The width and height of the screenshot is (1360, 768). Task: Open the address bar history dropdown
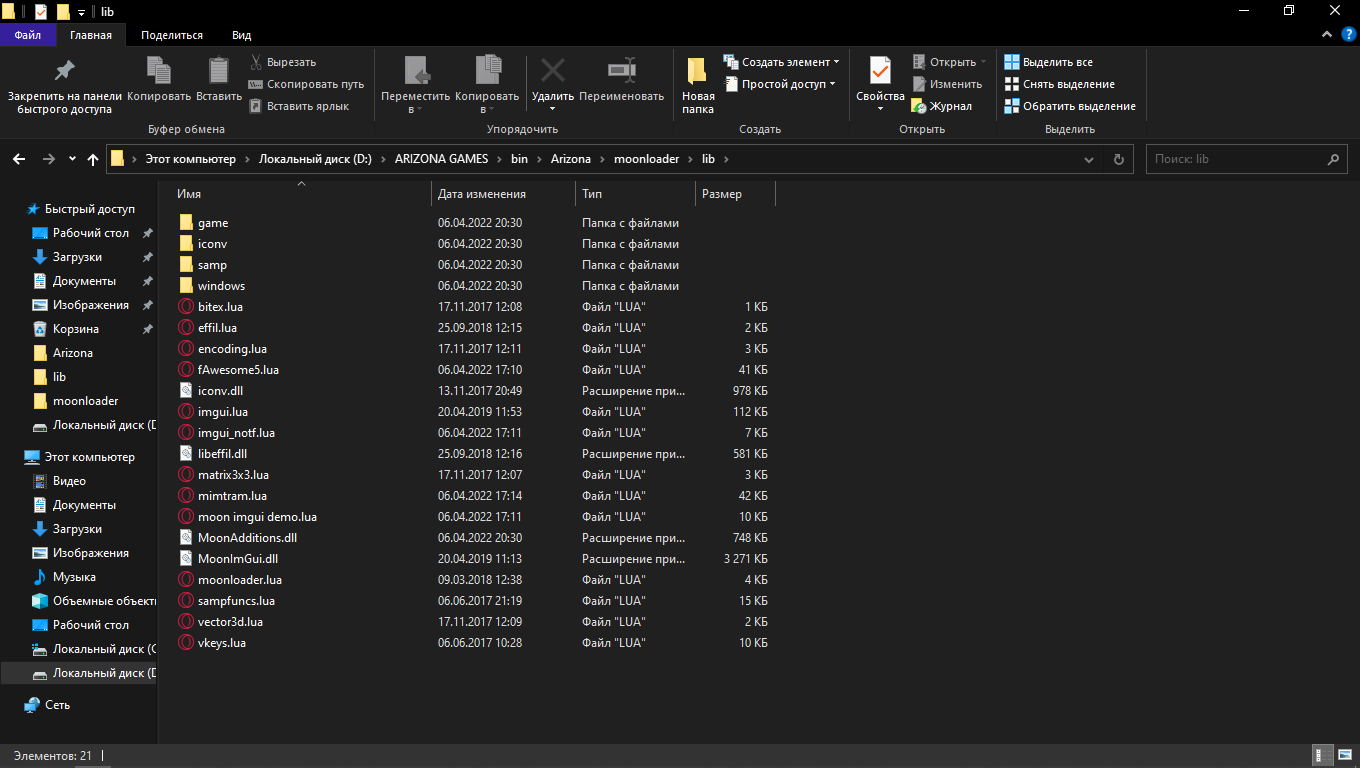pos(1089,159)
